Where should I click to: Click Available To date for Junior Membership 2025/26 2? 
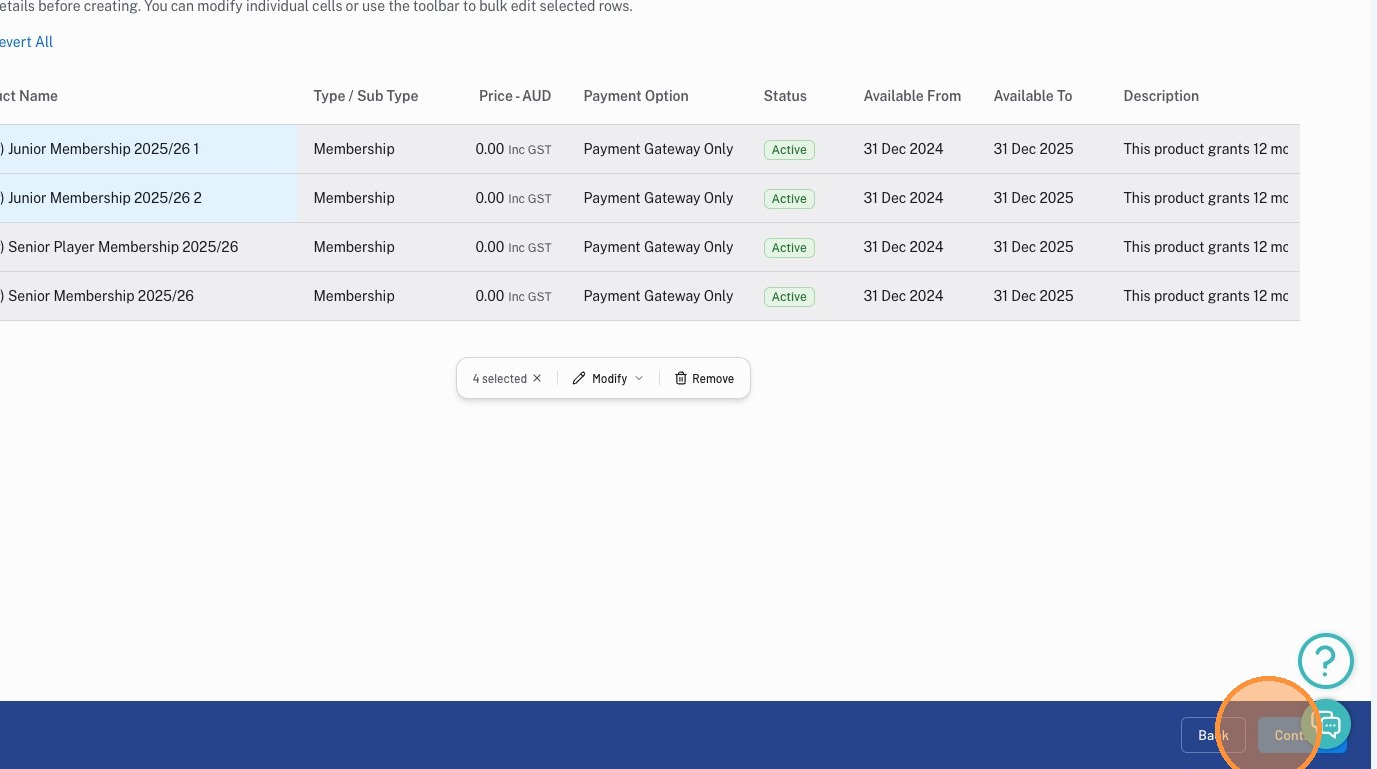[x=1033, y=198]
